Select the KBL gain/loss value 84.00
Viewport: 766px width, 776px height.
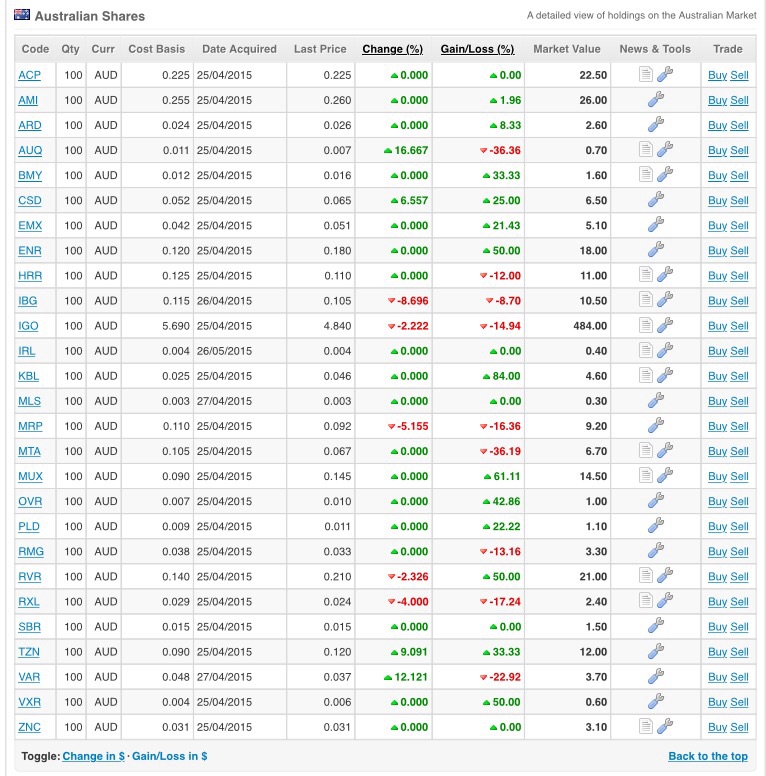506,376
